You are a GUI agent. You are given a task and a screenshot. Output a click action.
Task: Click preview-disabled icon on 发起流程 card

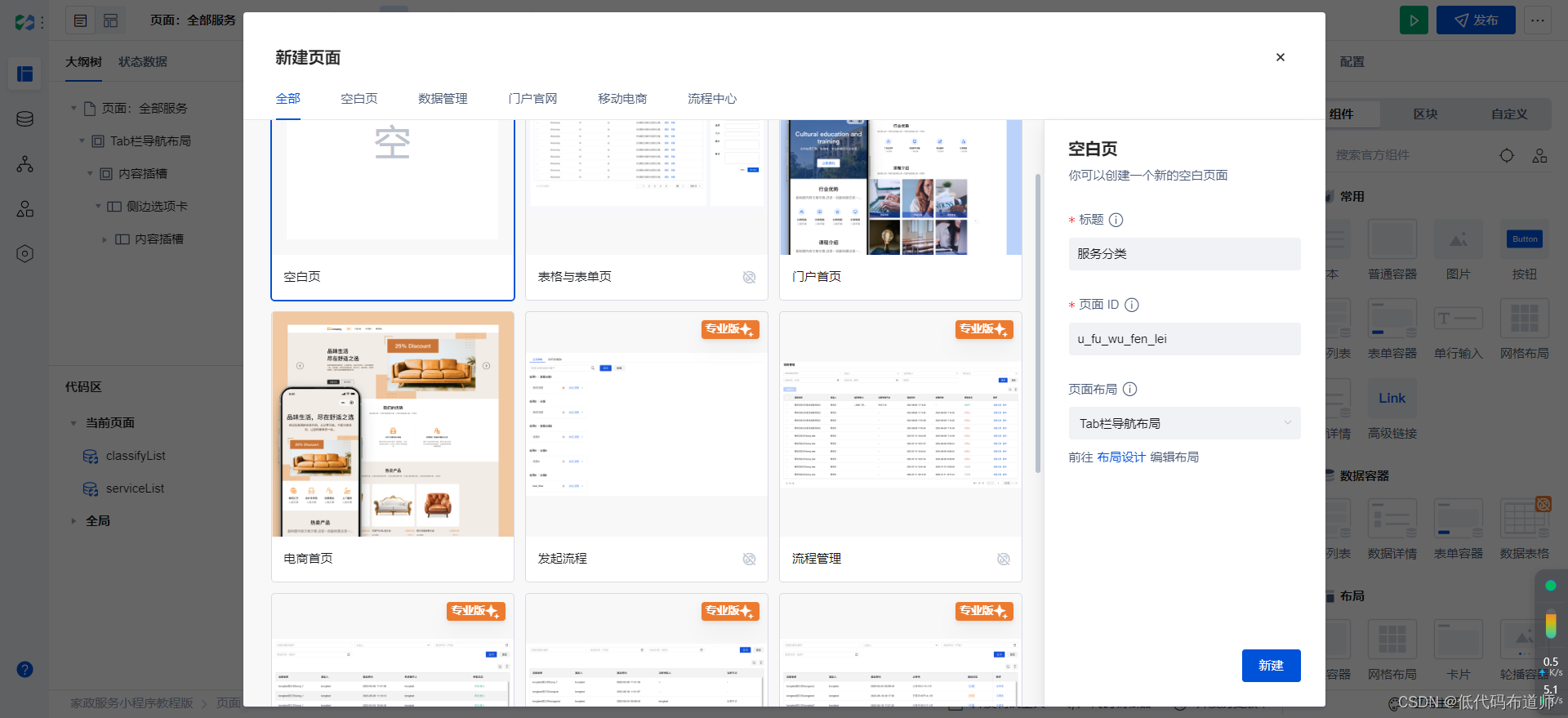(x=749, y=559)
